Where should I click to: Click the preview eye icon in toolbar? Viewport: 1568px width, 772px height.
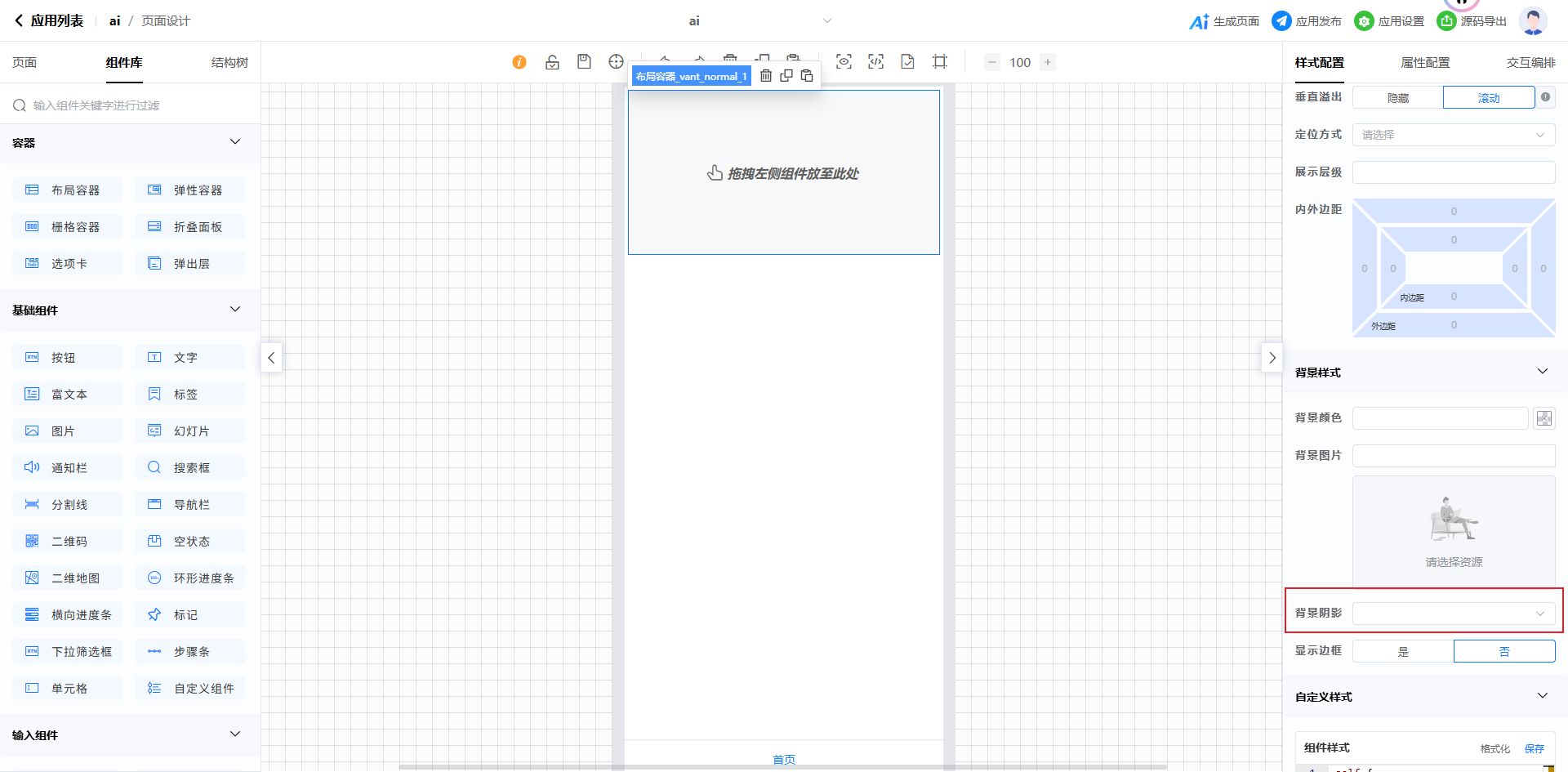(x=844, y=62)
